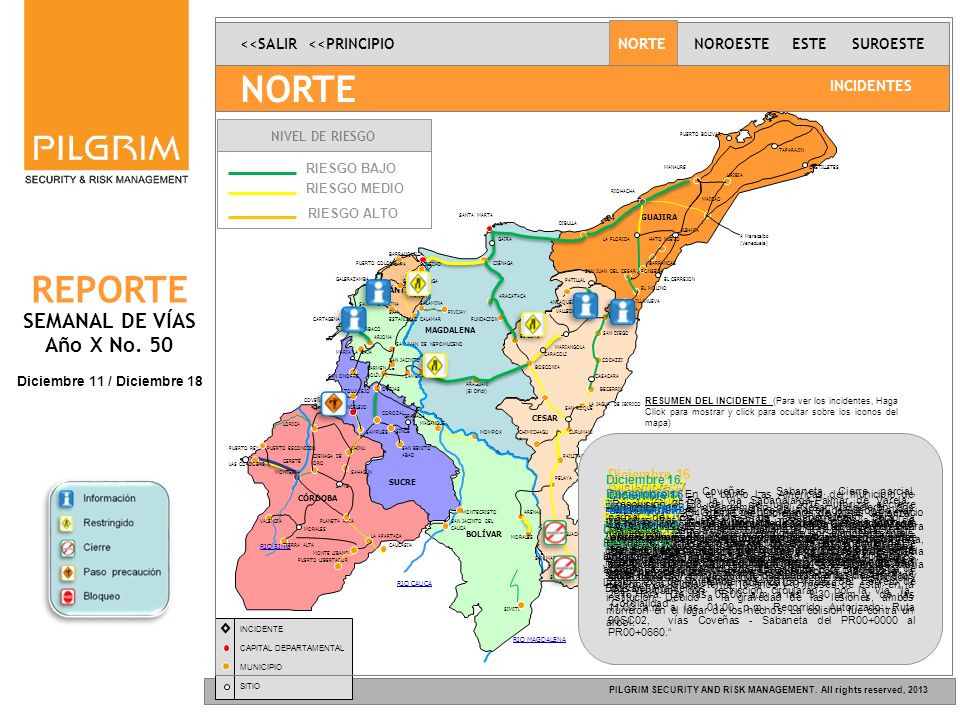Click the SUCRE department label

[x=402, y=482]
